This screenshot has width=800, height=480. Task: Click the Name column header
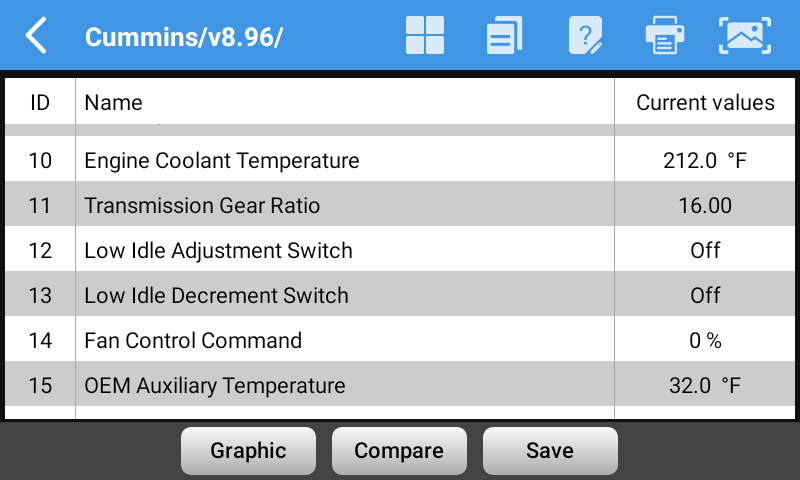(x=113, y=102)
